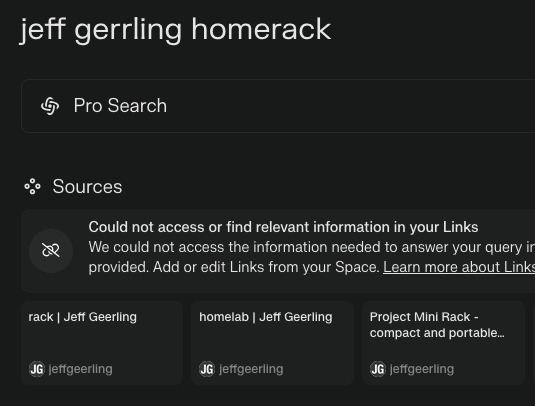This screenshot has width=535, height=406.
Task: Click jeffgeerling domain under rack card
Action: pos(81,369)
